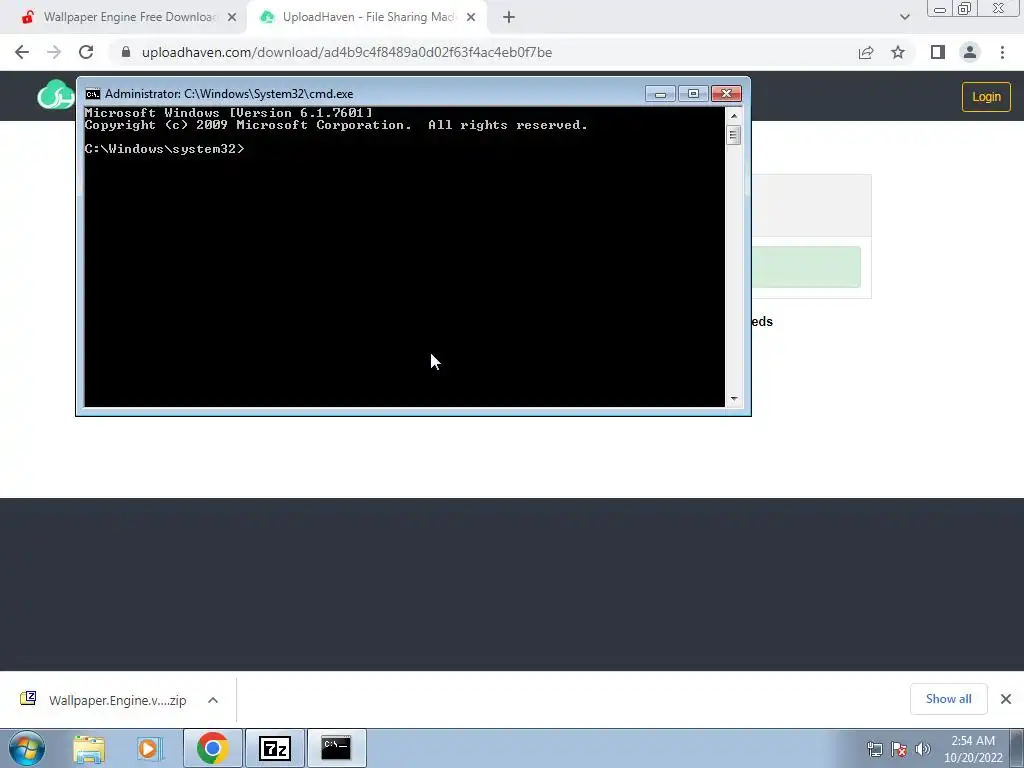
Task: Close the UploadHaven tab
Action: pos(471,18)
